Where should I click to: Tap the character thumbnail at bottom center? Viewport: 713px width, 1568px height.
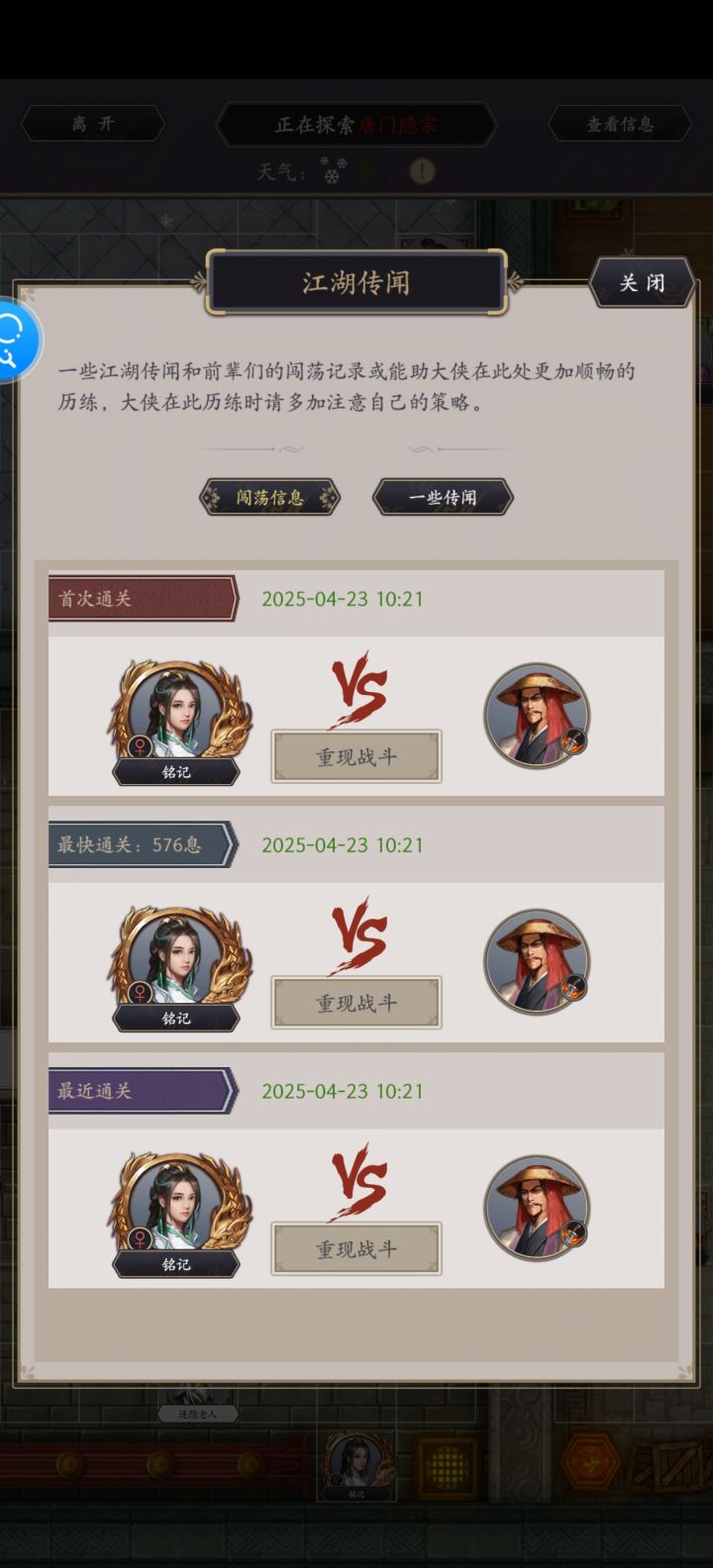click(x=356, y=1467)
